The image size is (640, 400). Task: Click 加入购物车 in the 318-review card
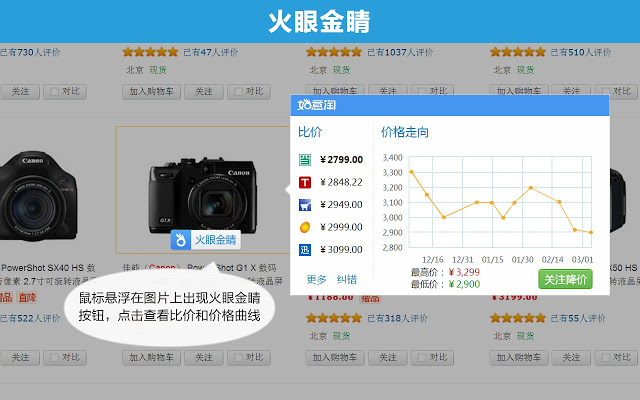335,358
